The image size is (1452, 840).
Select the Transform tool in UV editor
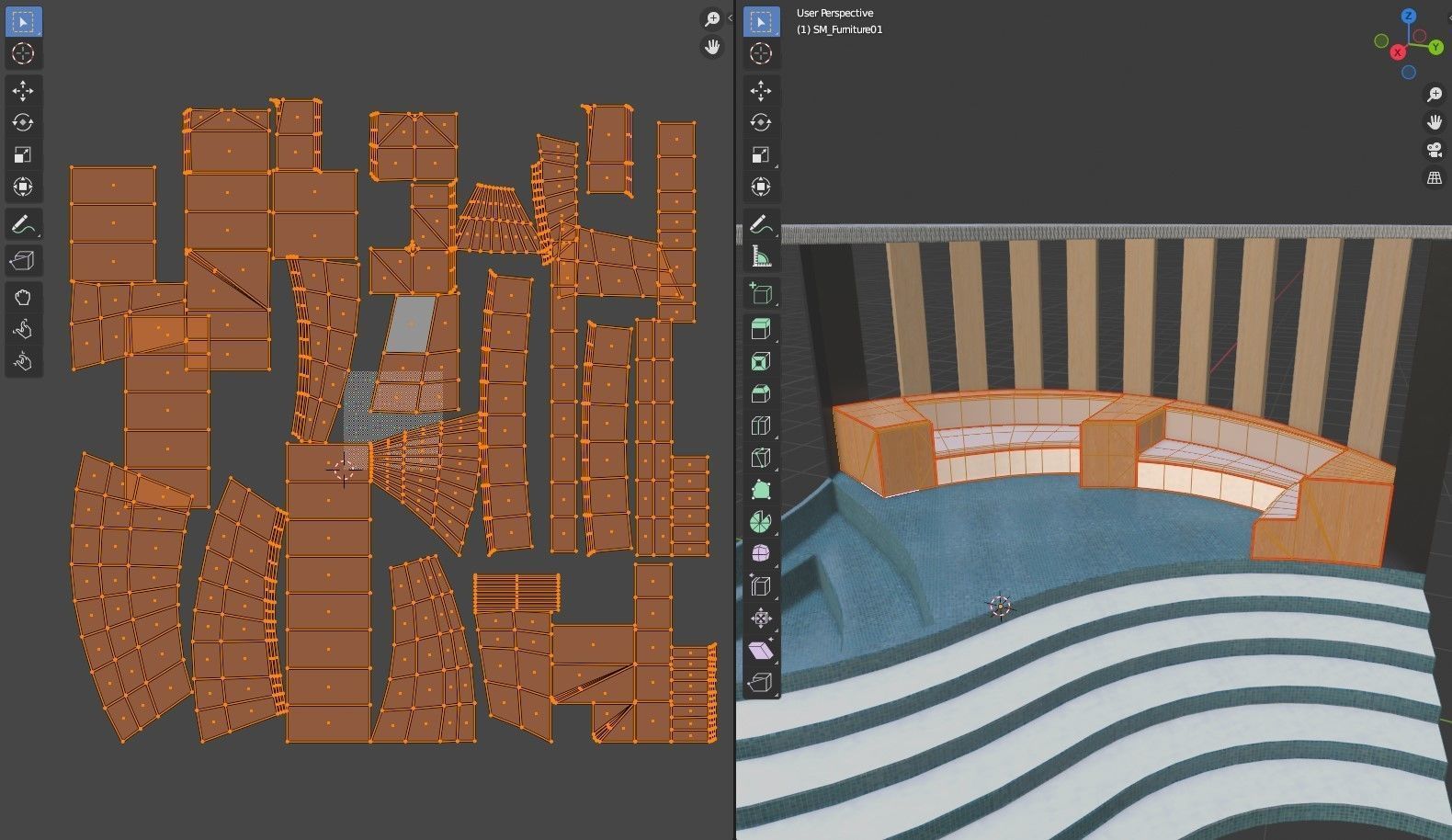23,187
